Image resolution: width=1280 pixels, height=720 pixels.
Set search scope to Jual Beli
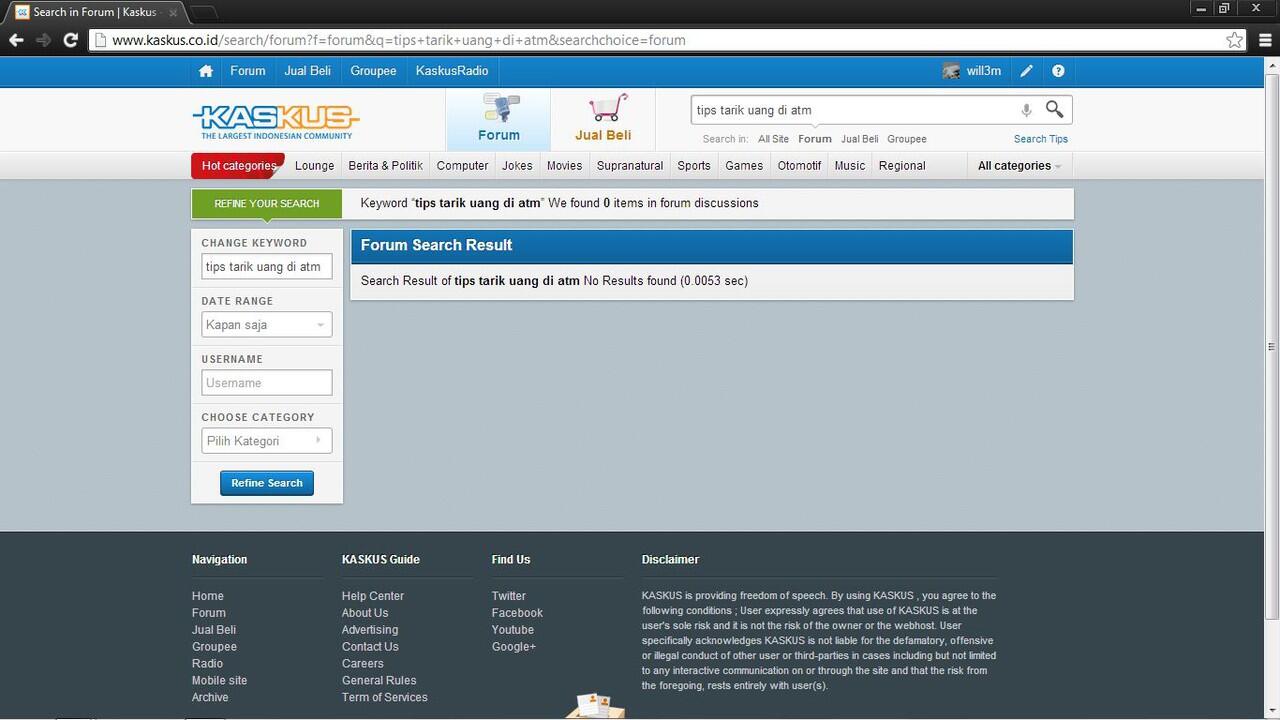(x=860, y=139)
